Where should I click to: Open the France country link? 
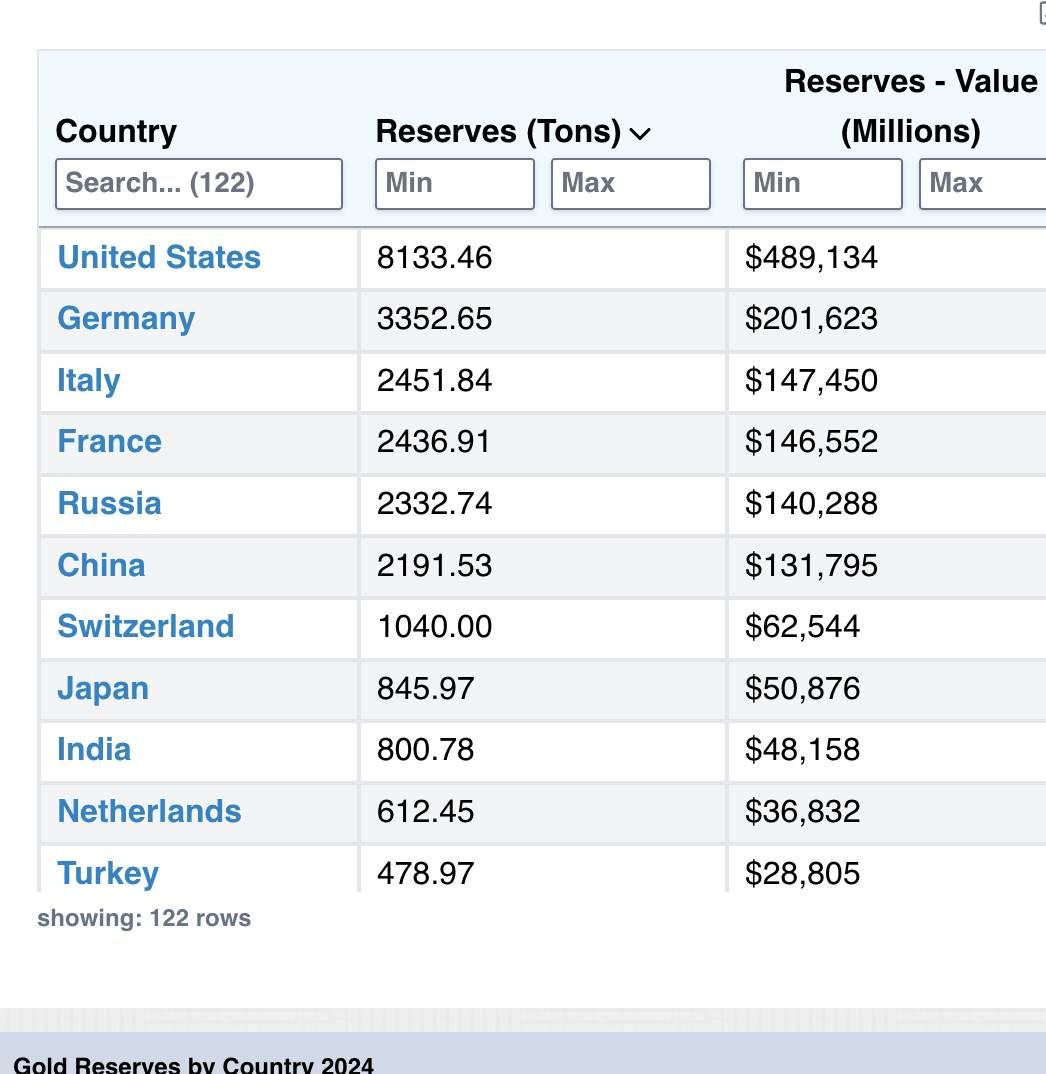[110, 442]
